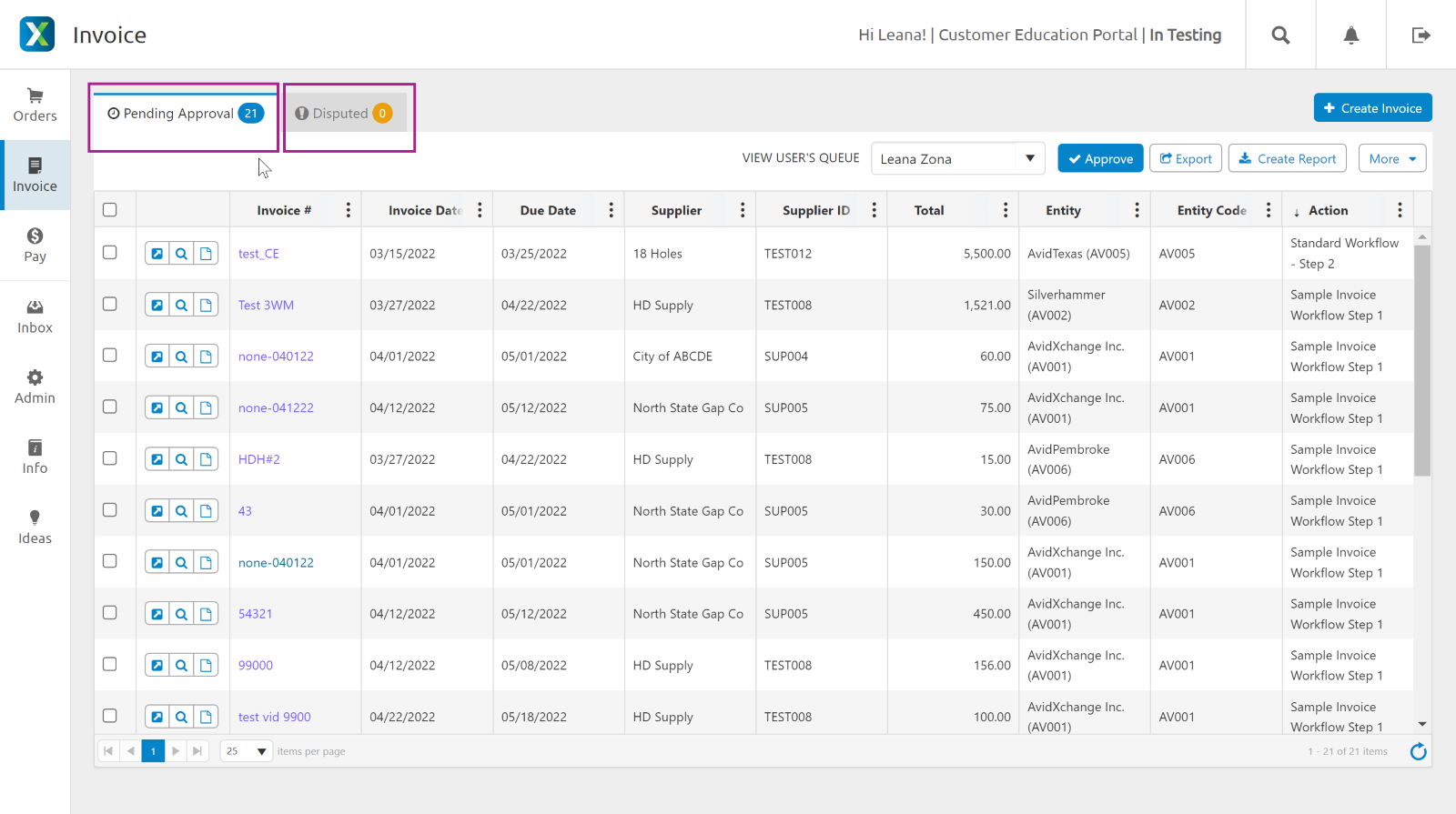Open invoice link none-041222
Screen dimensions: 1456x814
coord(276,408)
